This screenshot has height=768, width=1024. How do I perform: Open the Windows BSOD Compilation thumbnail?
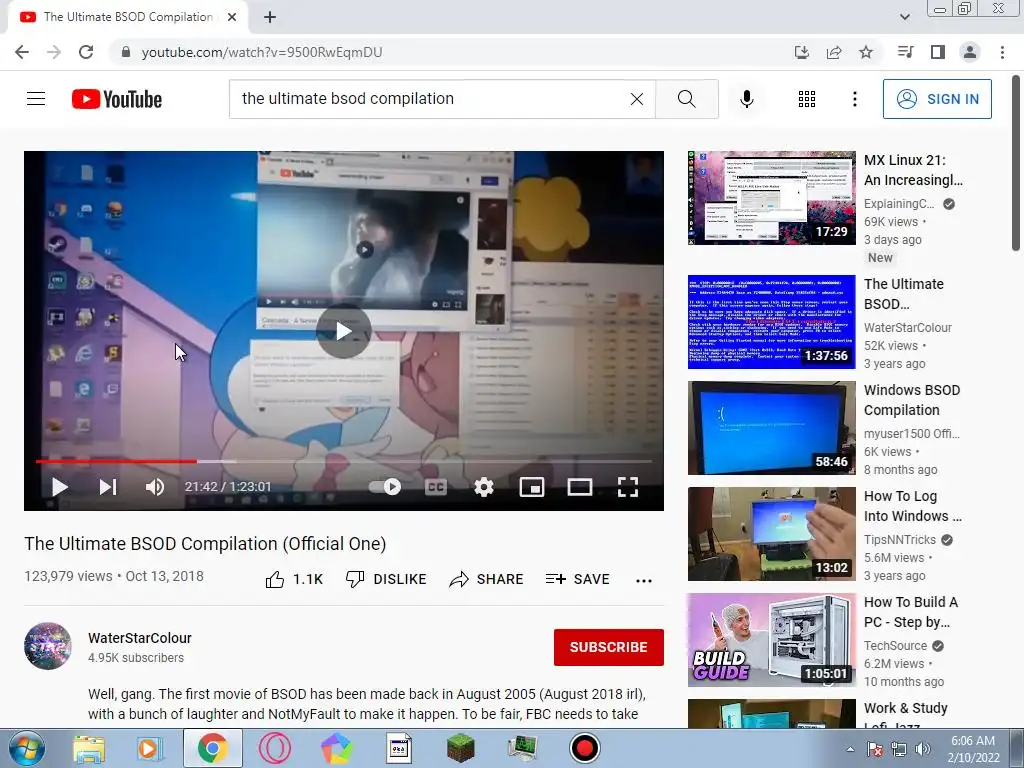coord(771,428)
